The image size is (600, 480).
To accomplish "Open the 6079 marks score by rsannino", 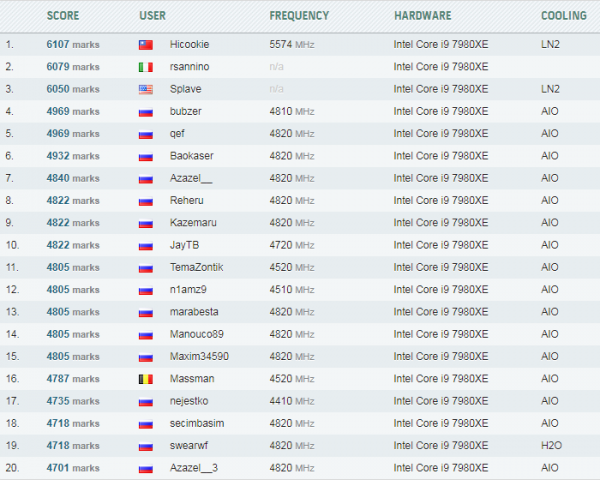I will pos(73,67).
